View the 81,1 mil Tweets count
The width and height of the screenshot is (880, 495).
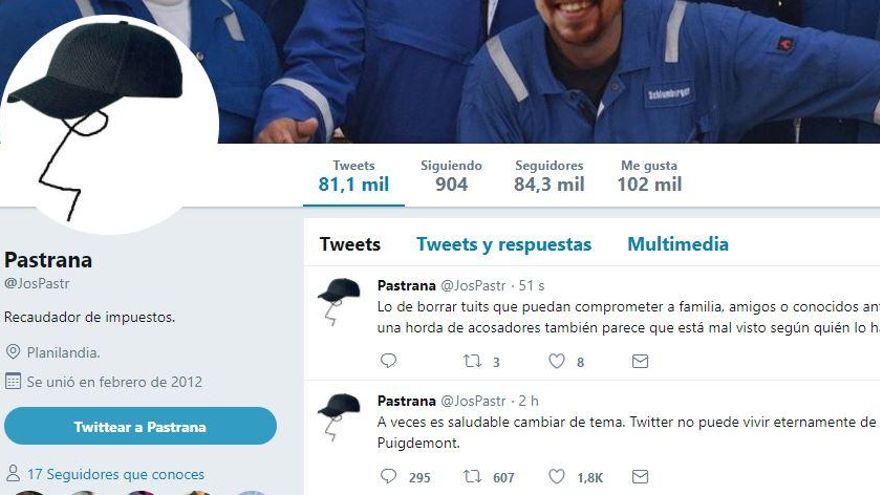pos(354,176)
